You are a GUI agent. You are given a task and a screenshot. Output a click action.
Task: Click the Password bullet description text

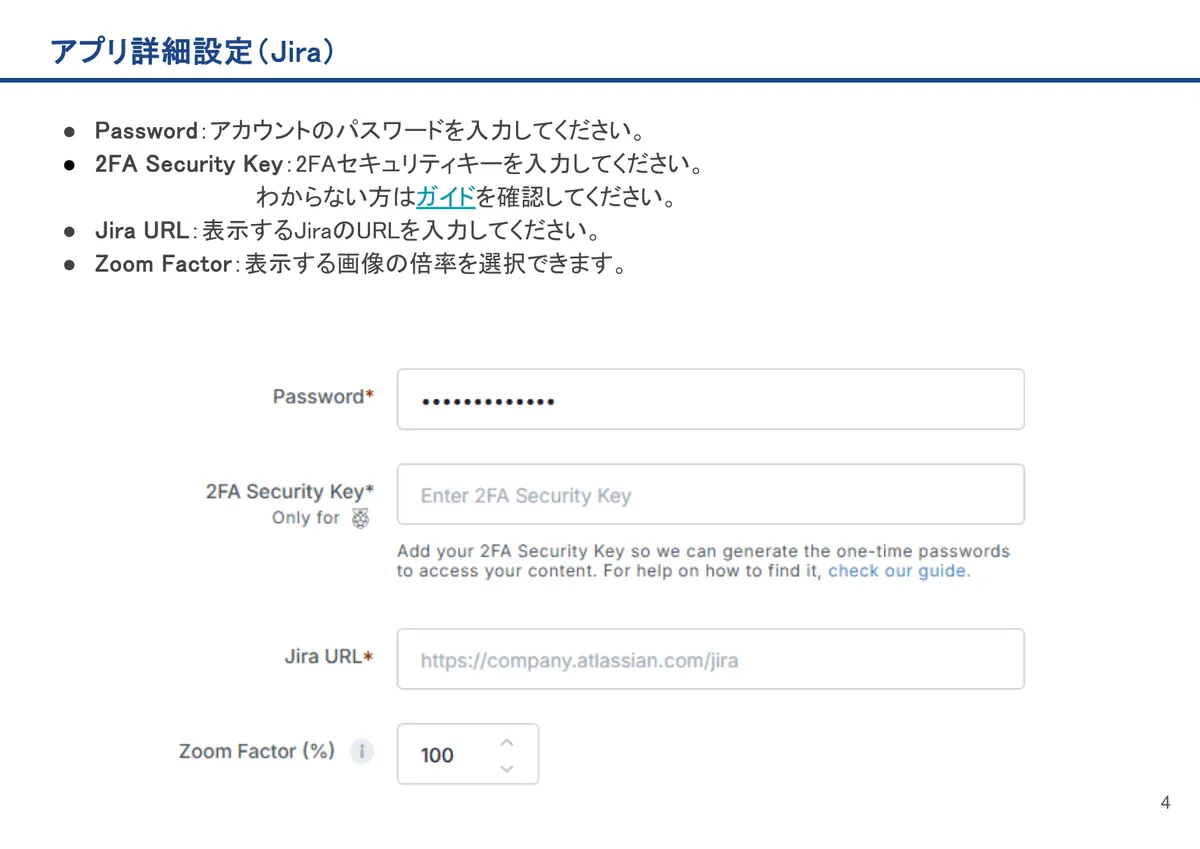coord(369,131)
